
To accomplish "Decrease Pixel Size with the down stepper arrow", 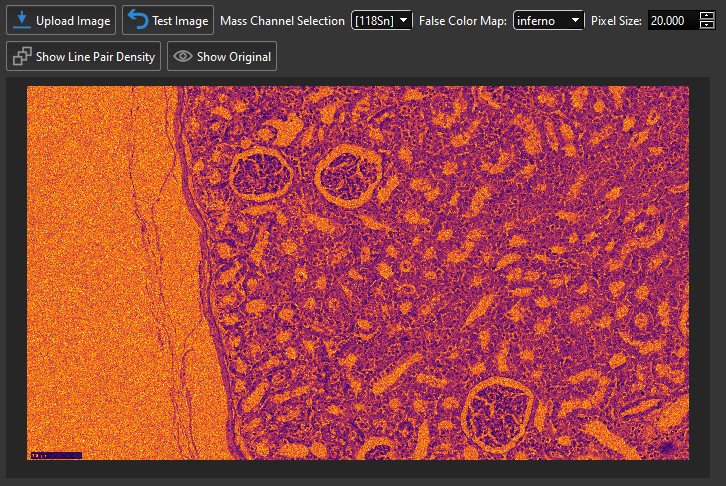I will (x=707, y=25).
